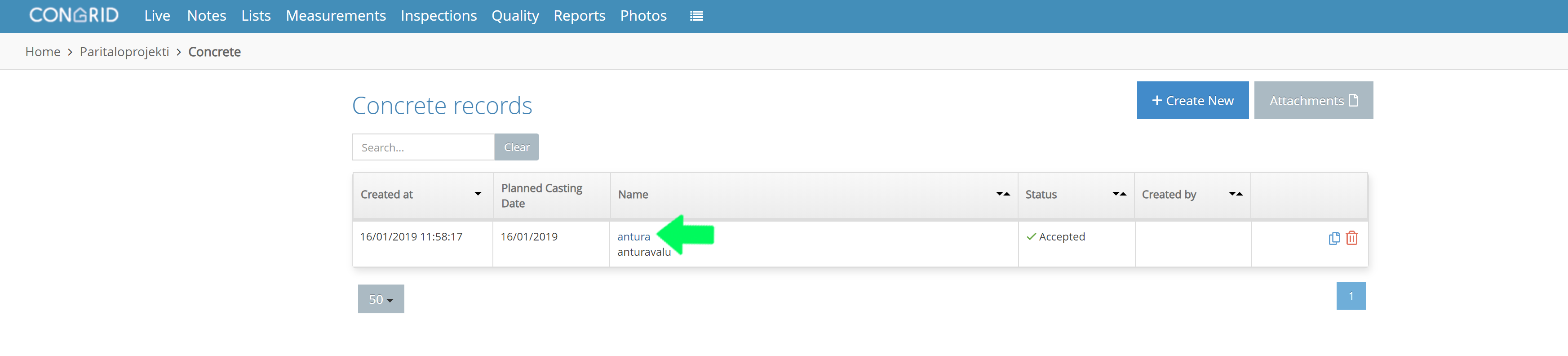This screenshot has height=356, width=1568.
Task: Sort by Status column arrows
Action: [x=1119, y=194]
